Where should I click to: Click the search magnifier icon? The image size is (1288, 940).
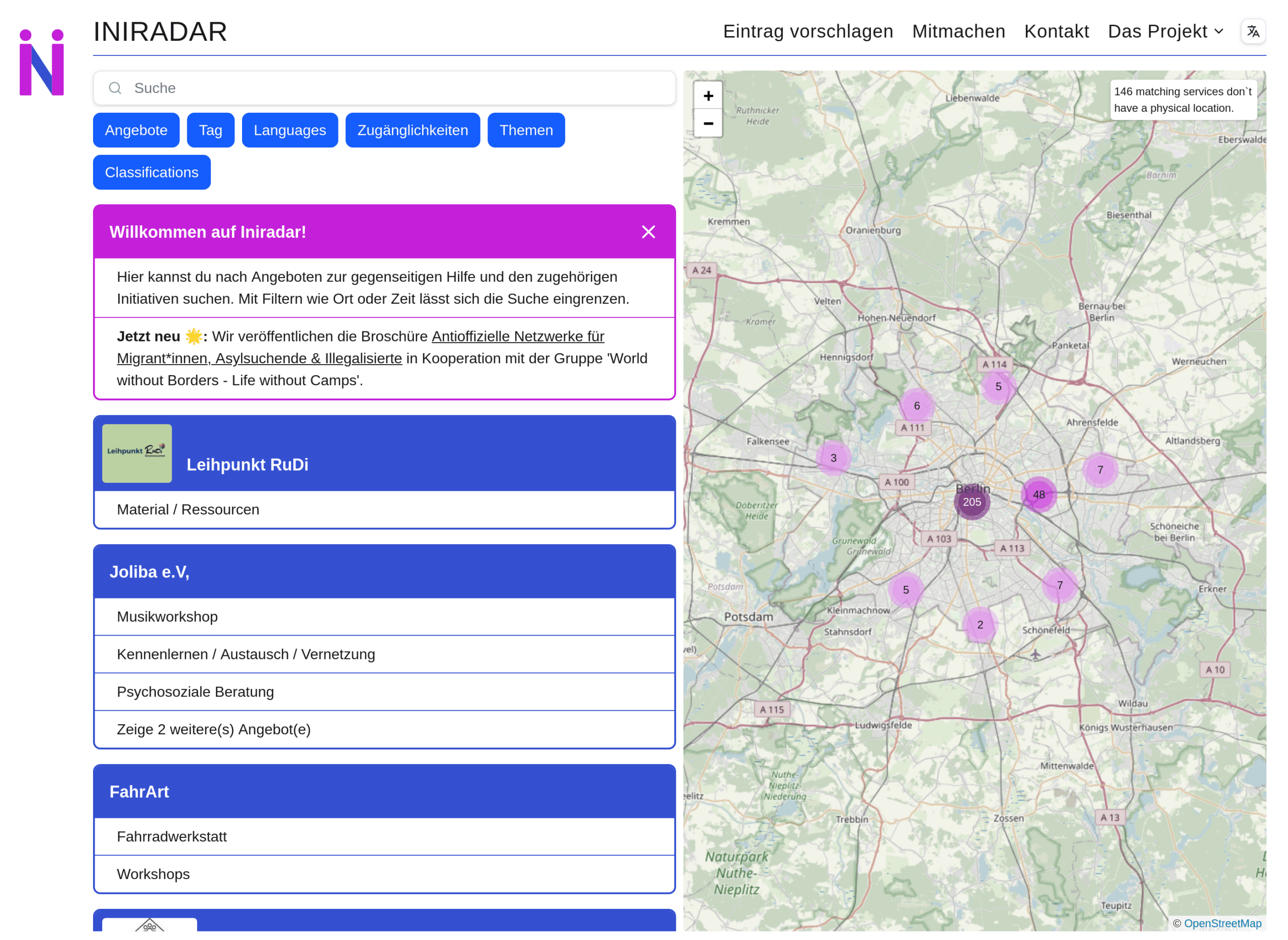pos(116,88)
